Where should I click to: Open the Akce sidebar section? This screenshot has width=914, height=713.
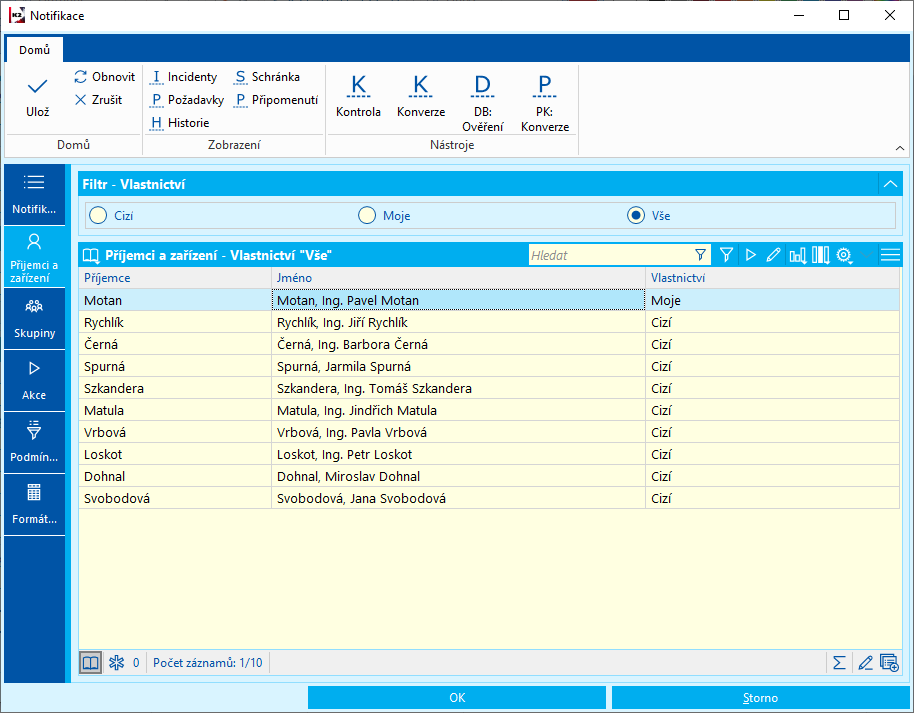(35, 379)
